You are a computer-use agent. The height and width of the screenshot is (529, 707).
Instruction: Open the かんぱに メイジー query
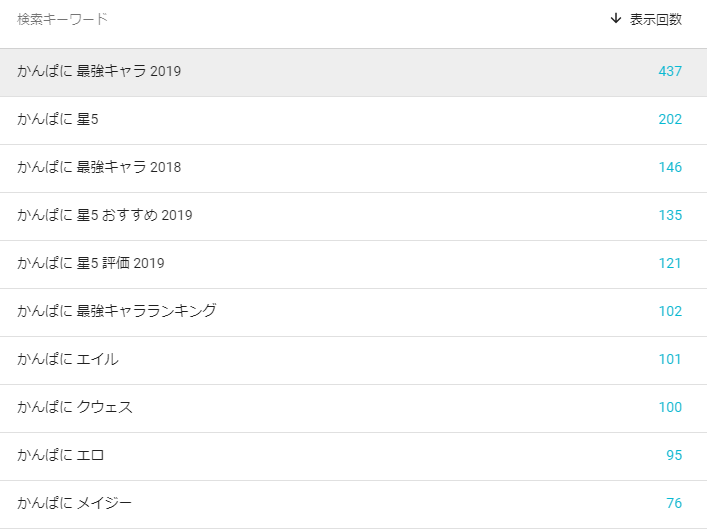coord(354,504)
